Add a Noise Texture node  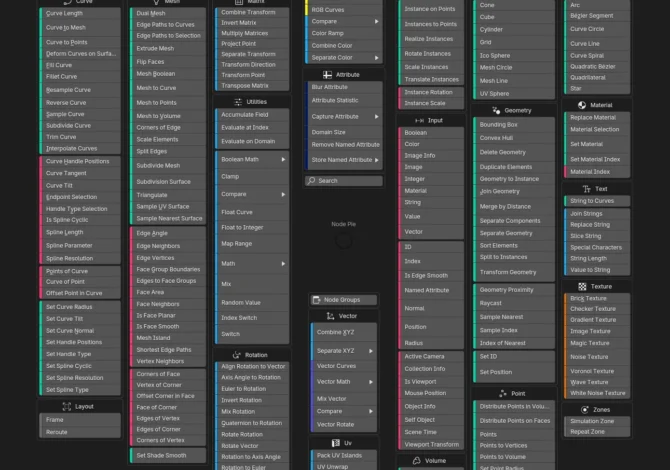coord(597,357)
